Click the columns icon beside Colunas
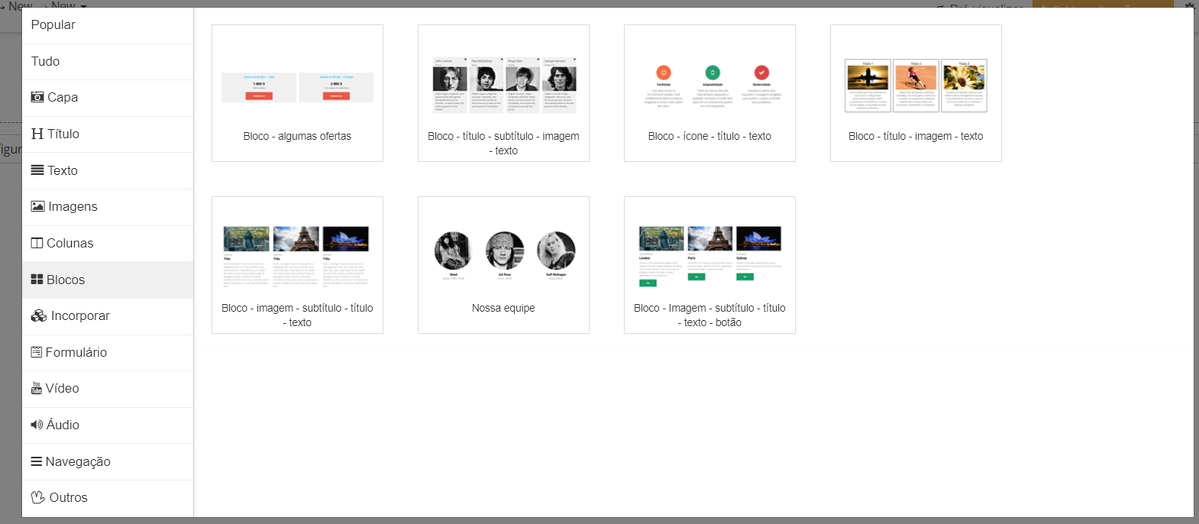This screenshot has width=1199, height=524. 37,243
